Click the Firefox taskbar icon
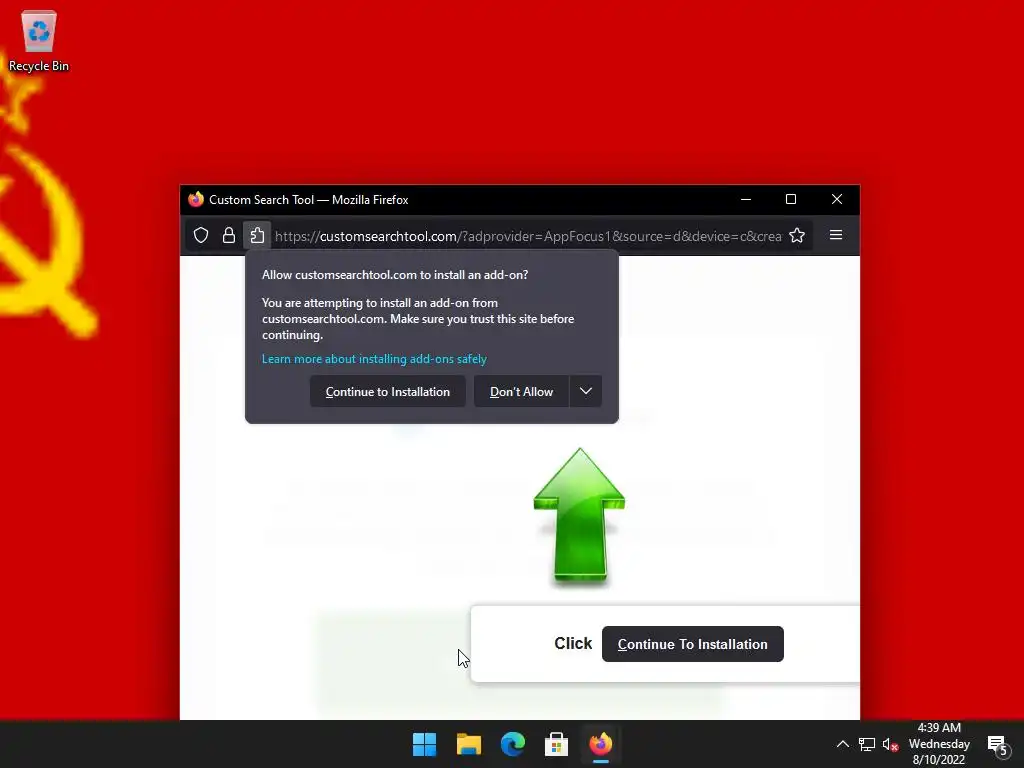This screenshot has width=1024, height=768. point(601,744)
